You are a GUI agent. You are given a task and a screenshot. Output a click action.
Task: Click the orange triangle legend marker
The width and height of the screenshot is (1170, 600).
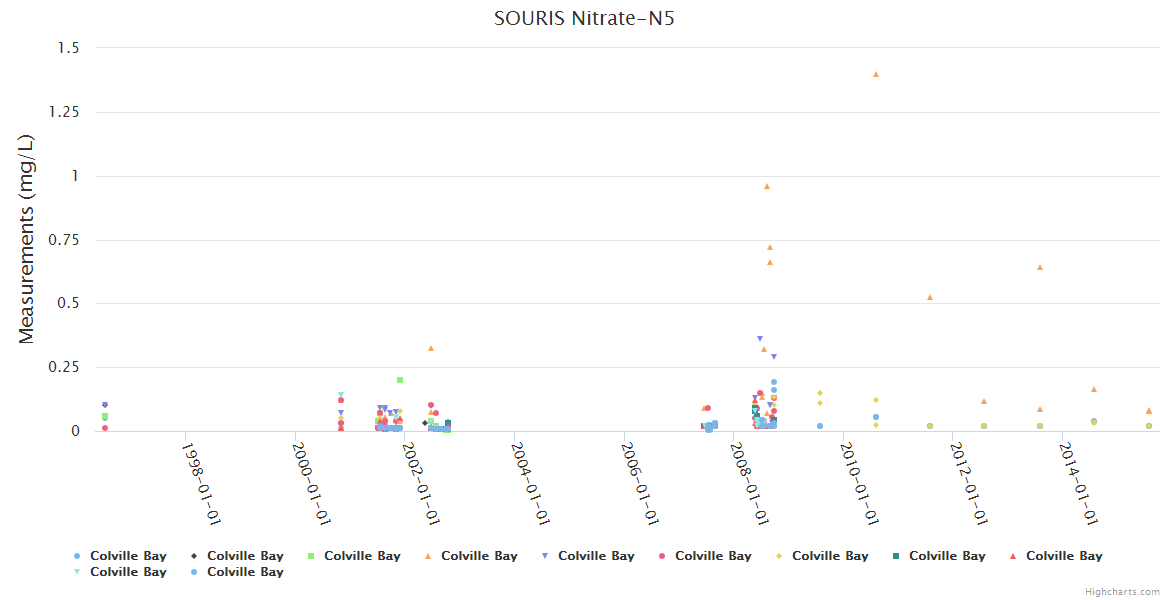point(428,556)
